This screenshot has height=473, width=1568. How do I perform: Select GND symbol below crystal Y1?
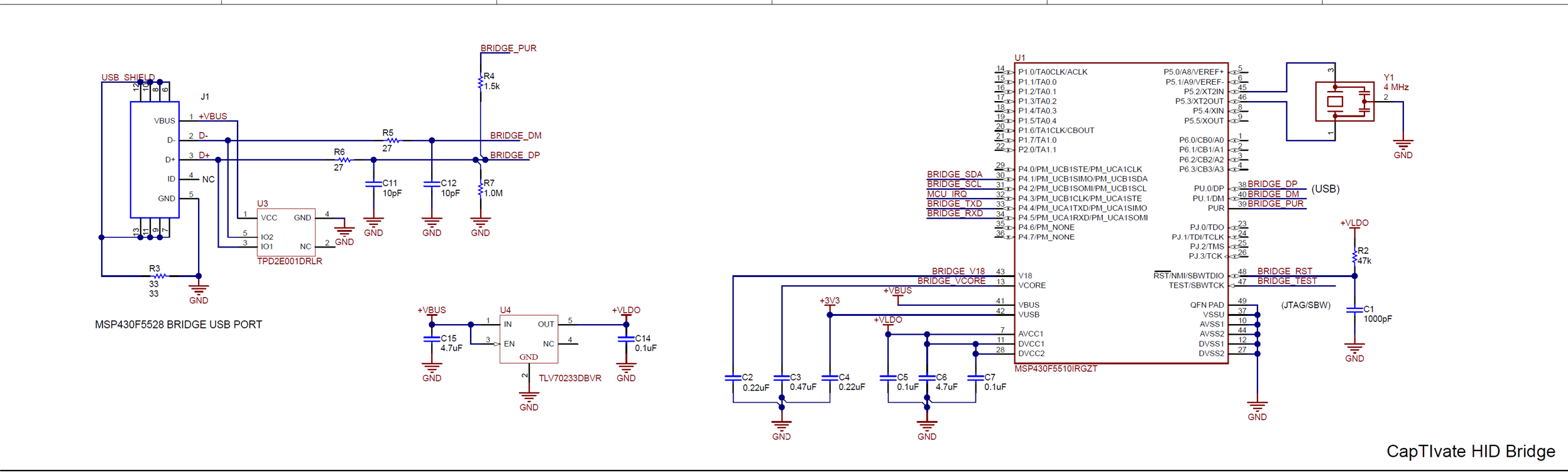pyautogui.click(x=1403, y=149)
